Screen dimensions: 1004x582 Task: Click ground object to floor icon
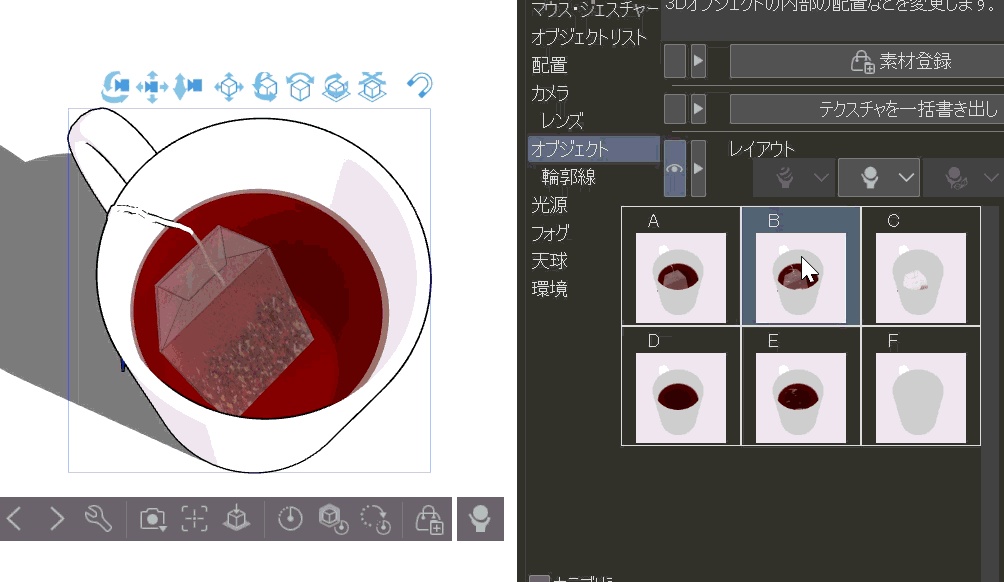pos(236,519)
